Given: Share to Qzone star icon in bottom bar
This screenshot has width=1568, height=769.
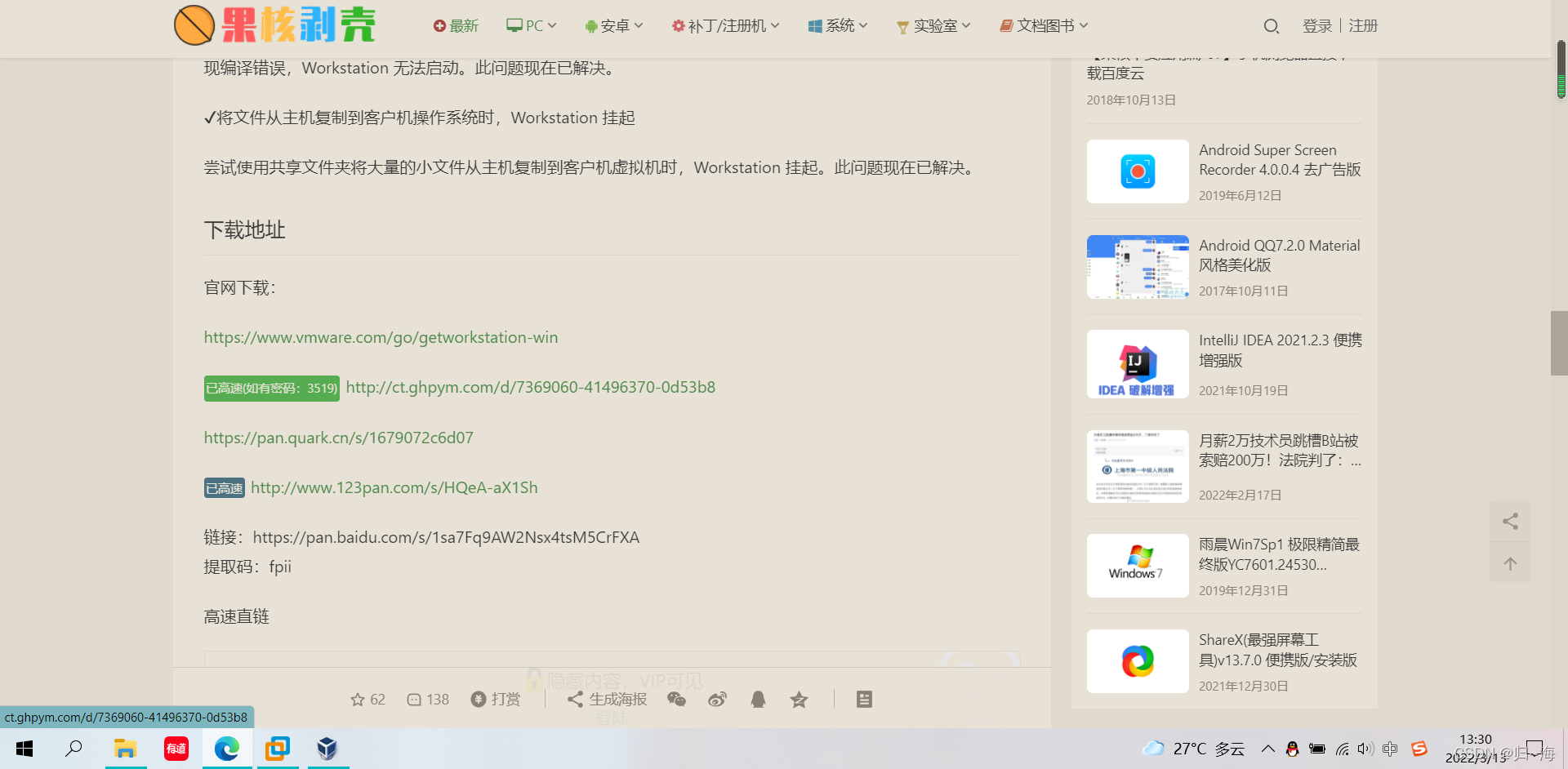Looking at the screenshot, I should pyautogui.click(x=799, y=700).
